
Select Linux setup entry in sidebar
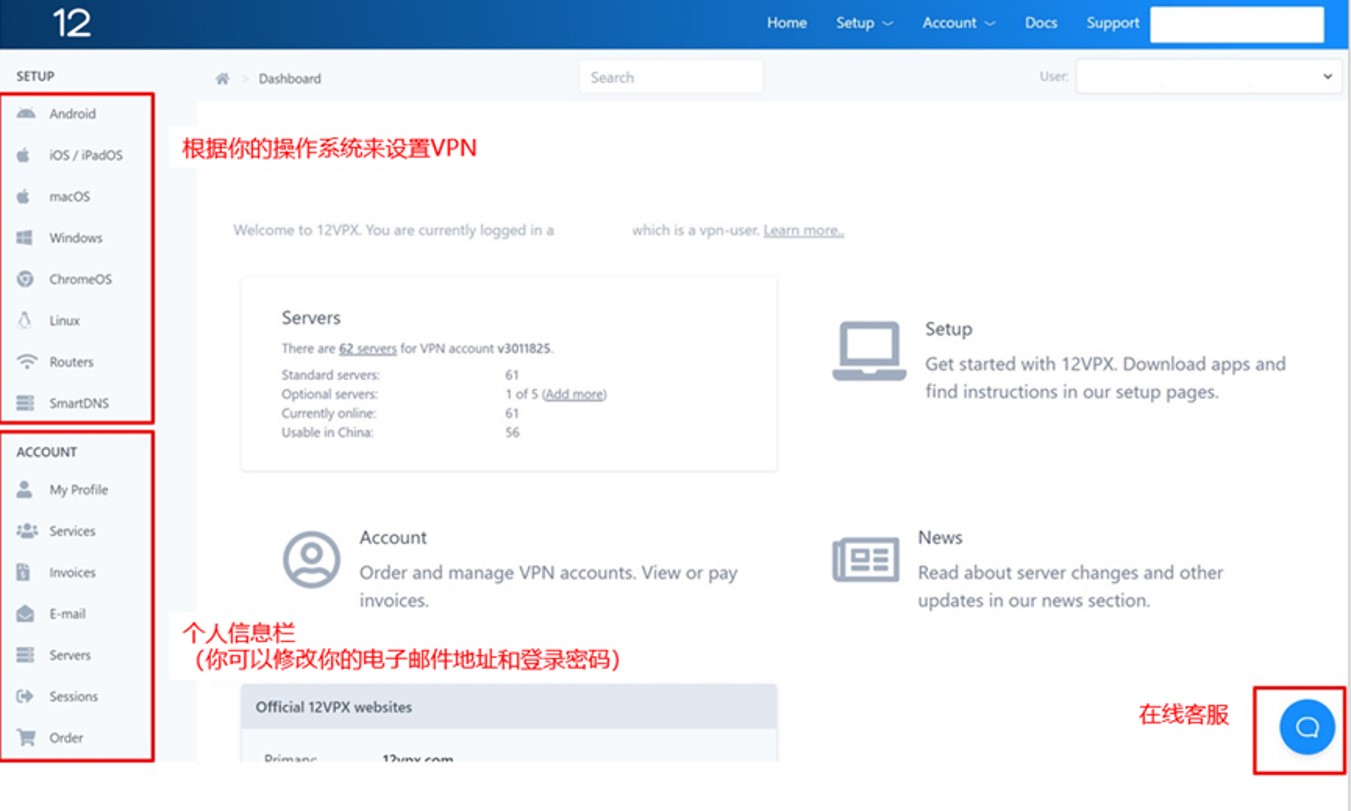pos(65,321)
